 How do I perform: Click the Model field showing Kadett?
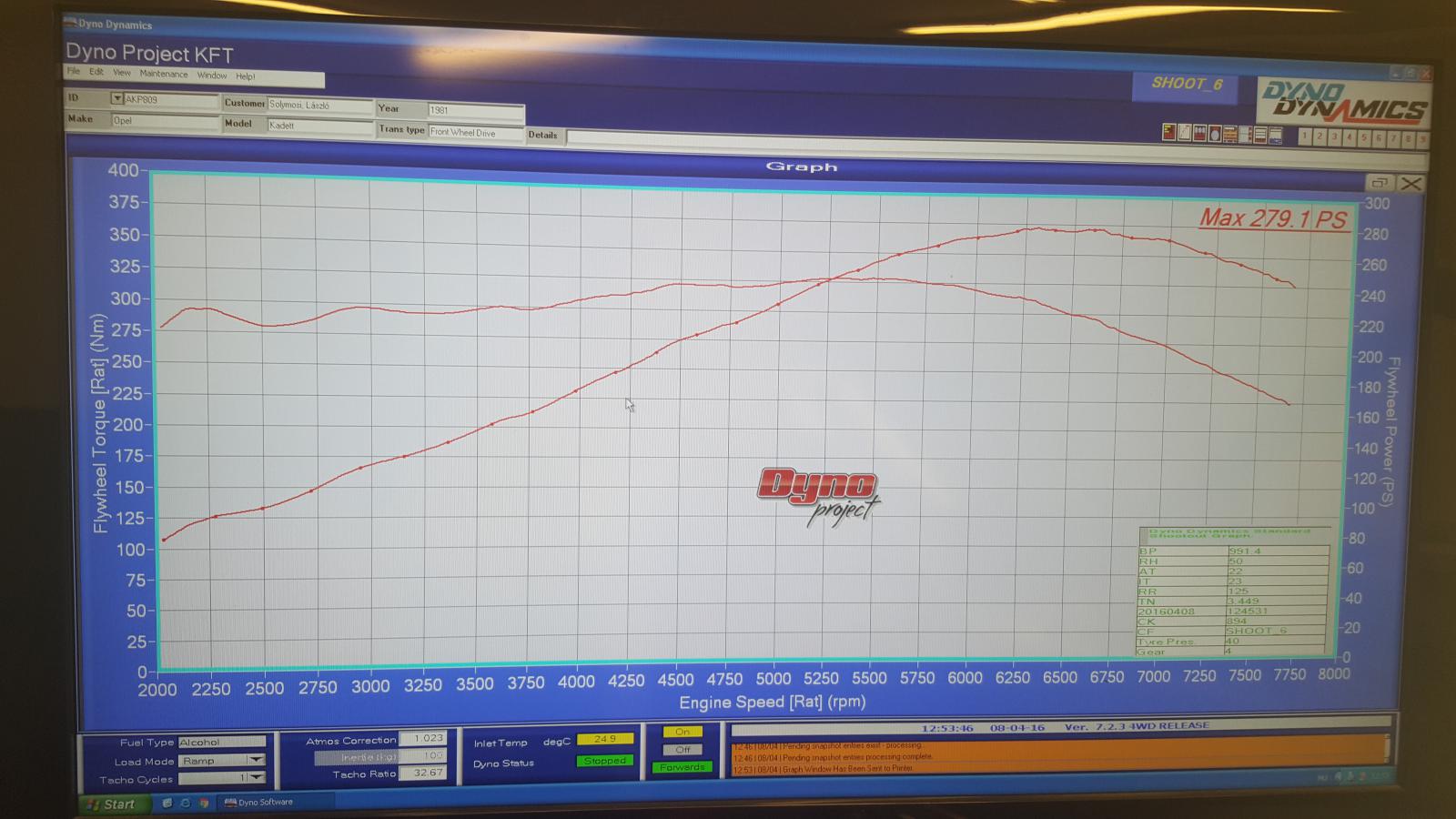tap(320, 126)
